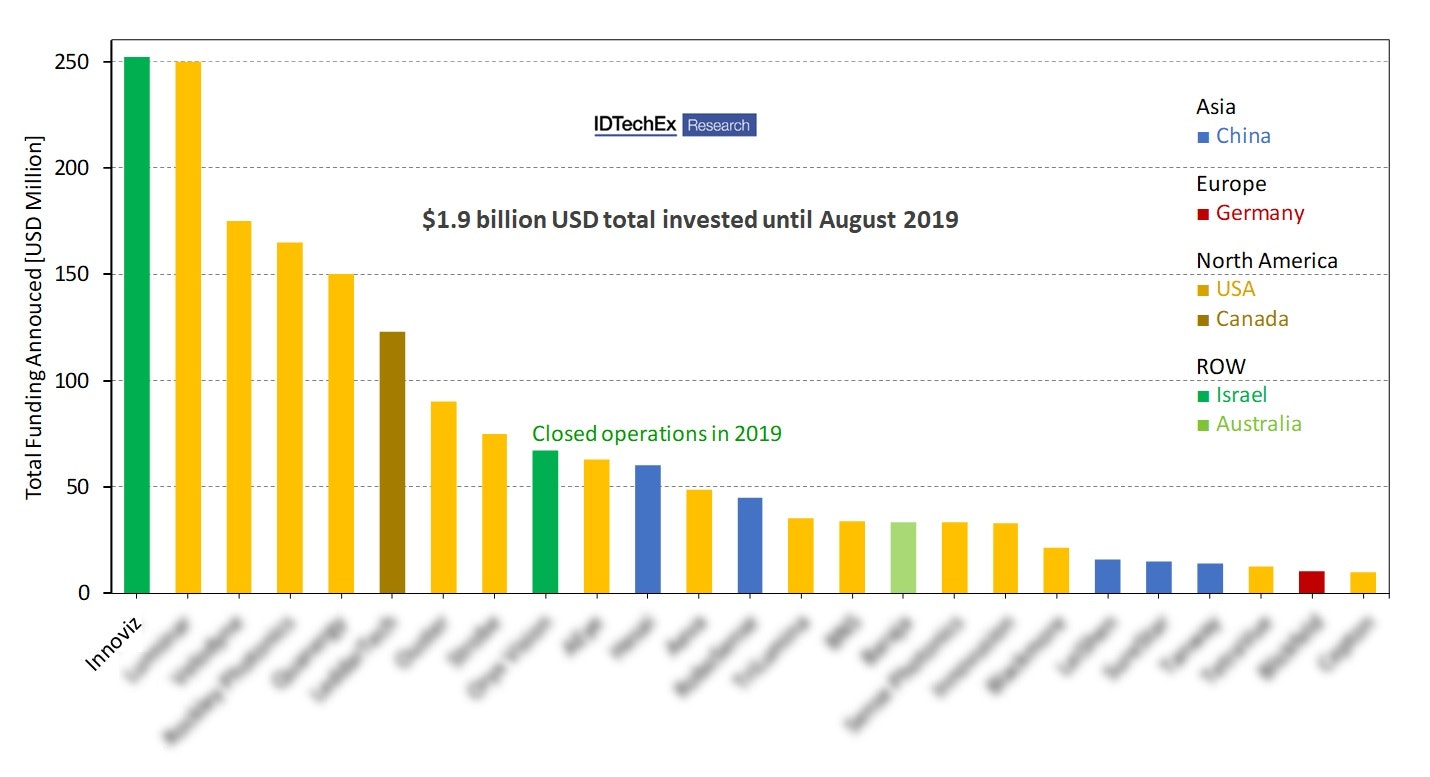Click the blue Research badge

(719, 125)
